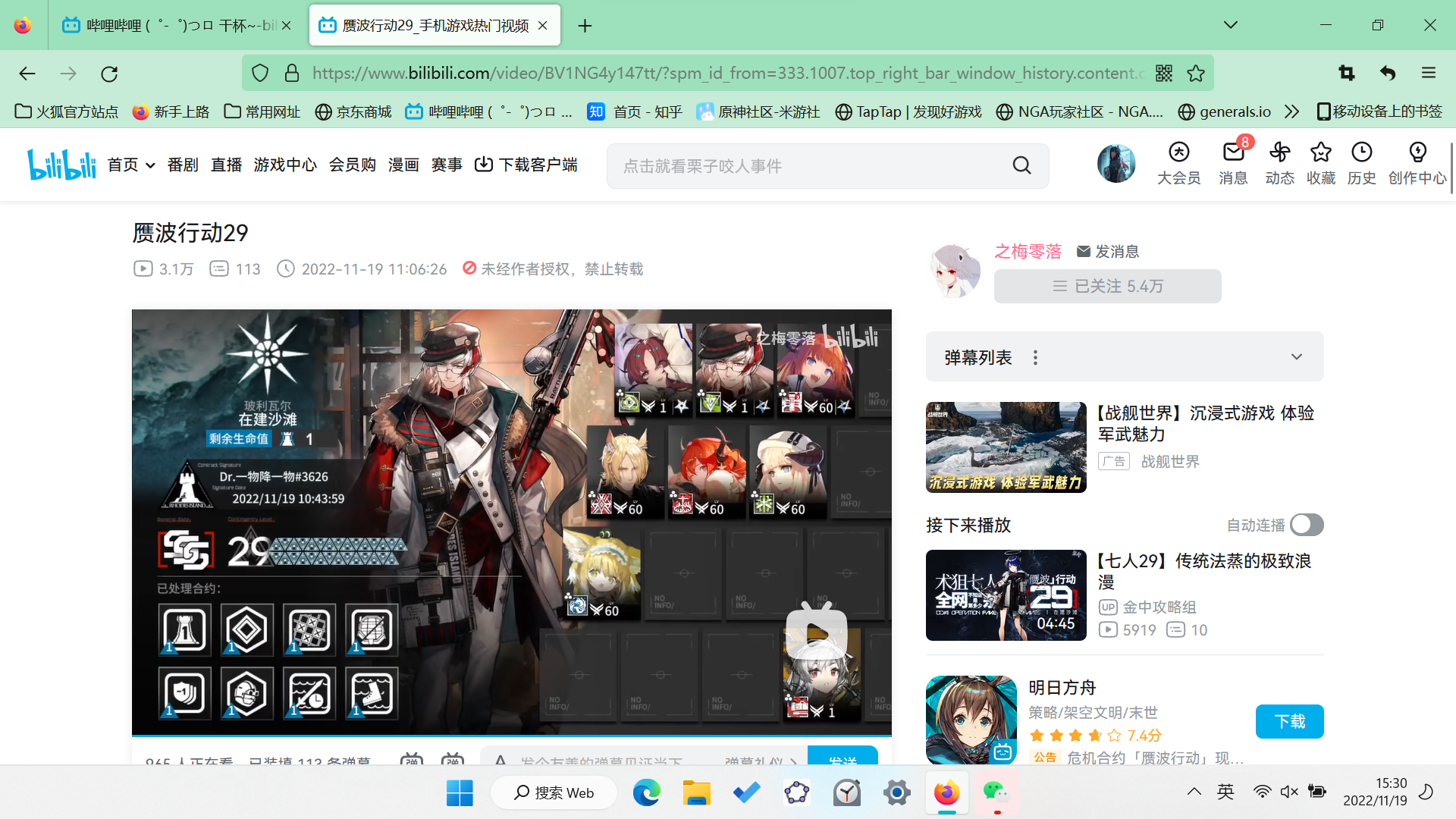Viewport: 1456px width, 819px height.
Task: Open File Explorer from the taskbar
Action: pyautogui.click(x=696, y=792)
